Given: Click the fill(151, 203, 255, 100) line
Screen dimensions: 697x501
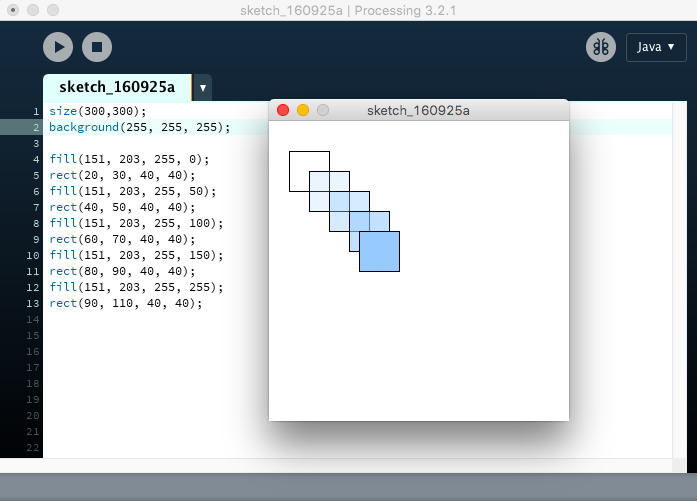Looking at the screenshot, I should (136, 223).
